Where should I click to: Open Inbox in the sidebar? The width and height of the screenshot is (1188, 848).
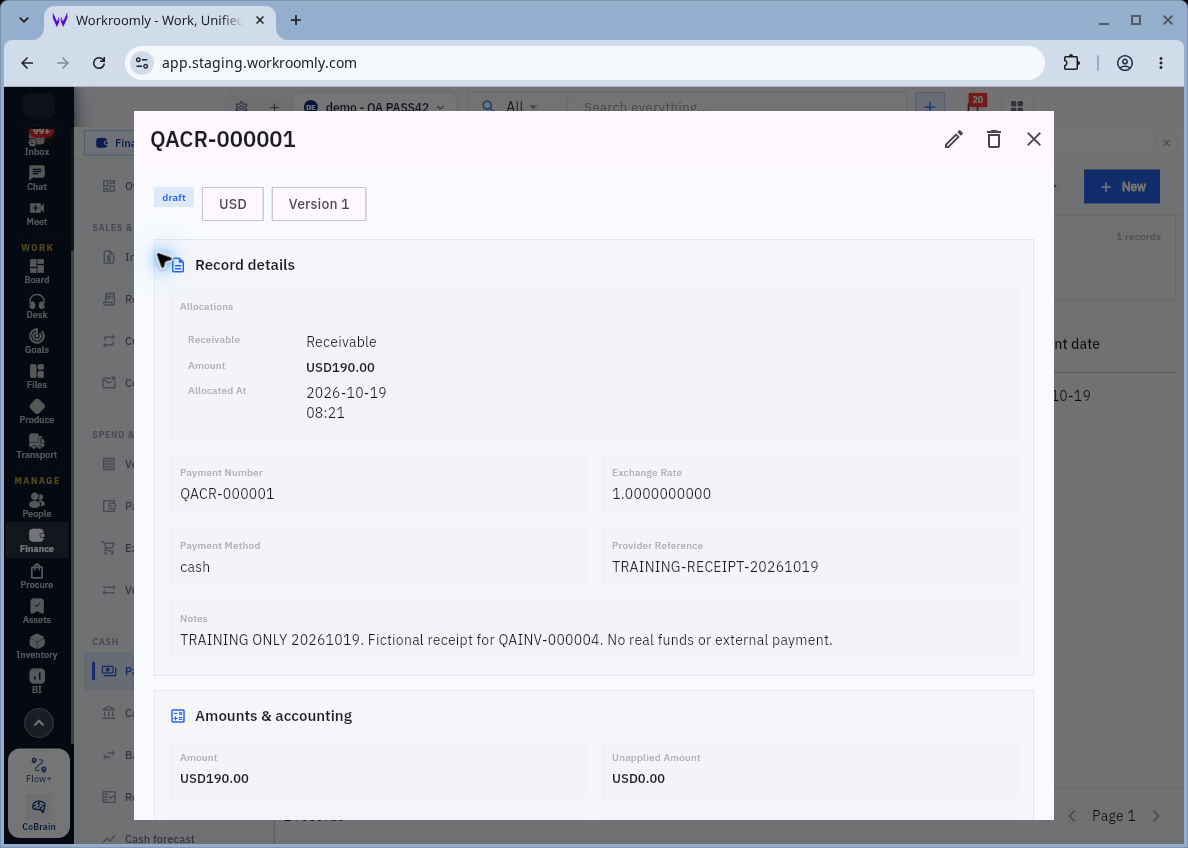tap(36, 143)
